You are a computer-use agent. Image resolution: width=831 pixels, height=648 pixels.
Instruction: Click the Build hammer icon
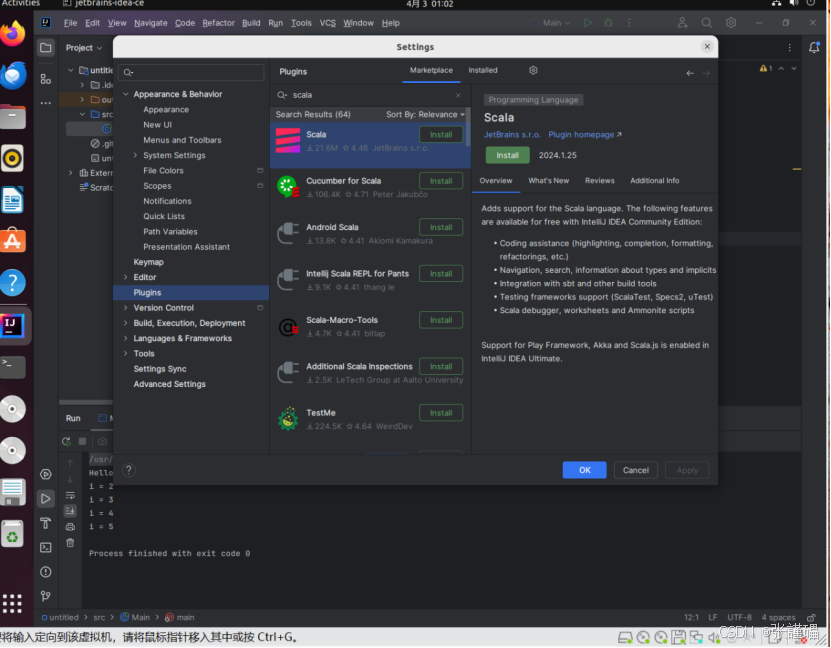46,523
